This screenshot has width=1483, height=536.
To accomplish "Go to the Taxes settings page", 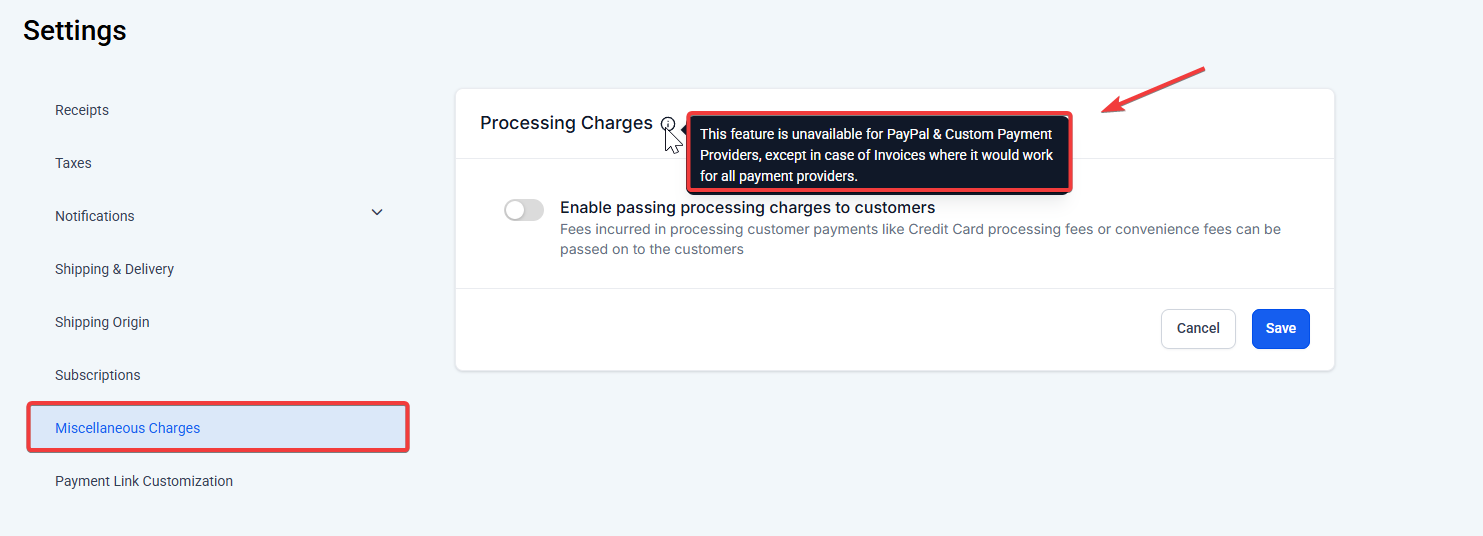I will (x=73, y=163).
